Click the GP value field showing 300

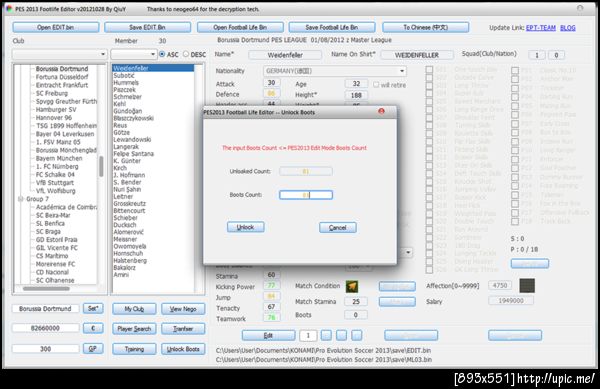coord(45,348)
